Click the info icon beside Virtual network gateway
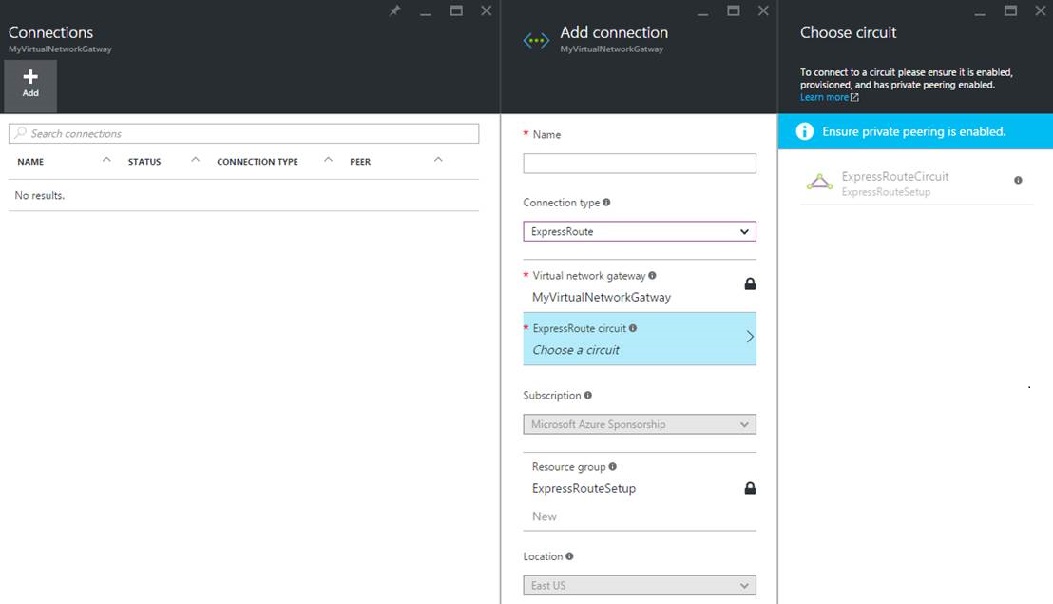 pos(652,275)
